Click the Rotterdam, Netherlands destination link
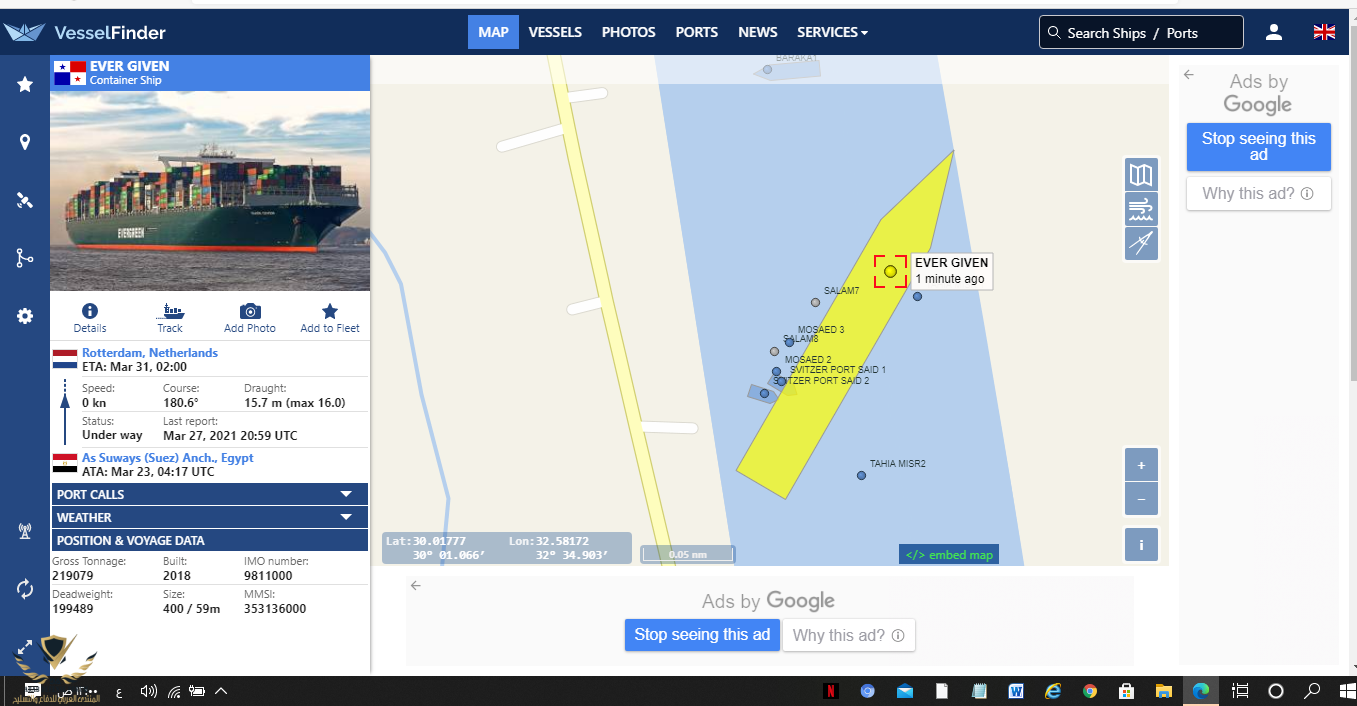Viewport: 1357px width, 706px height. pyautogui.click(x=150, y=353)
